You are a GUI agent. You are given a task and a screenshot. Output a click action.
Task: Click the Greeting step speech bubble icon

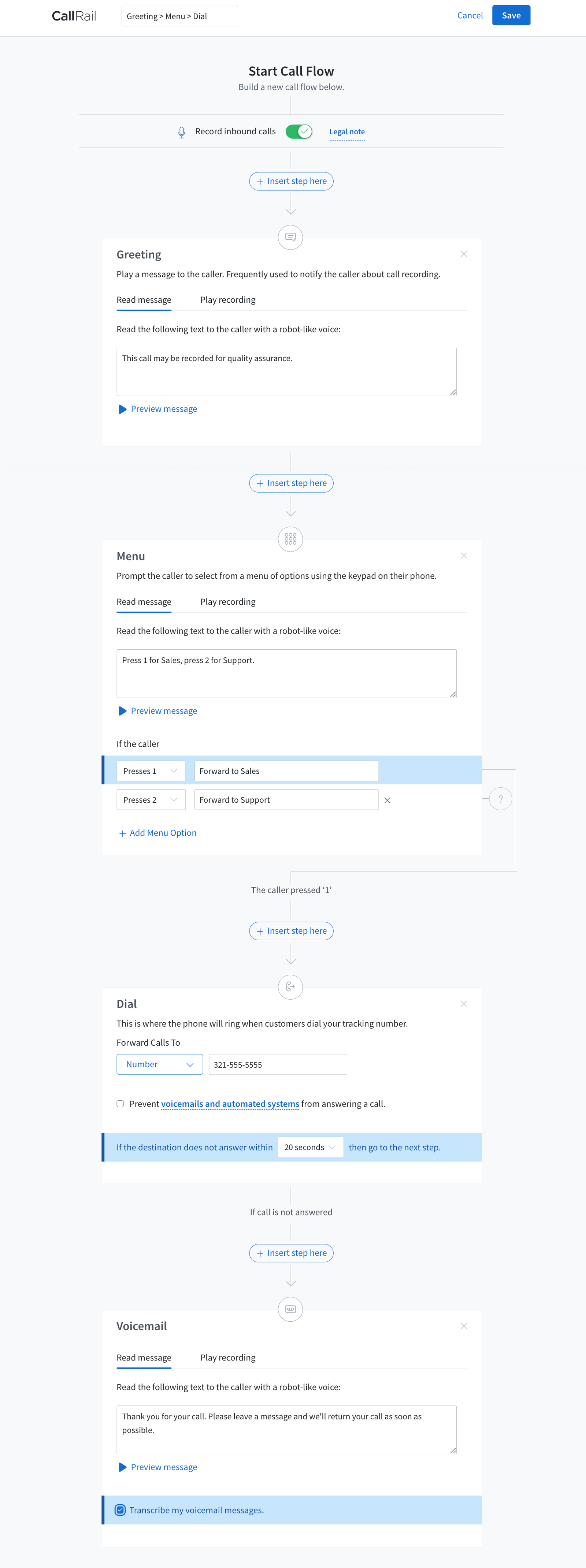[x=290, y=237]
